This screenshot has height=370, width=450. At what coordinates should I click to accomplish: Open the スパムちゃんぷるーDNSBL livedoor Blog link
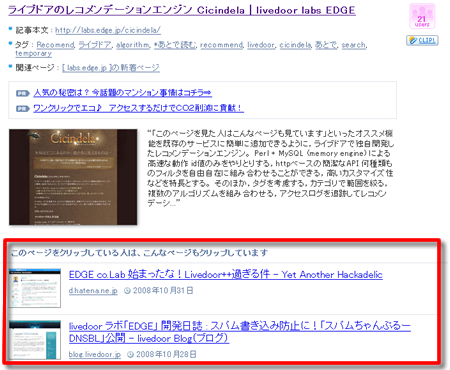240,332
